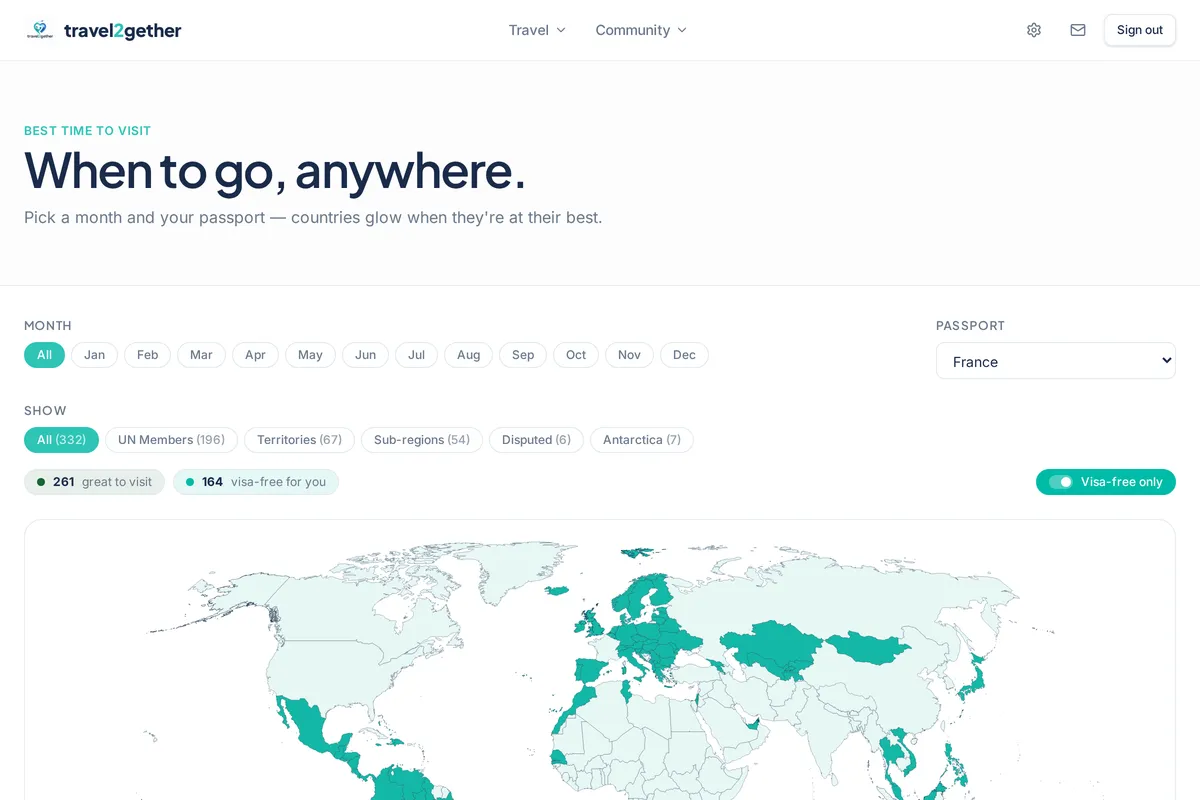This screenshot has height=800, width=1200.
Task: Show Disputed (6) regions
Action: point(536,440)
